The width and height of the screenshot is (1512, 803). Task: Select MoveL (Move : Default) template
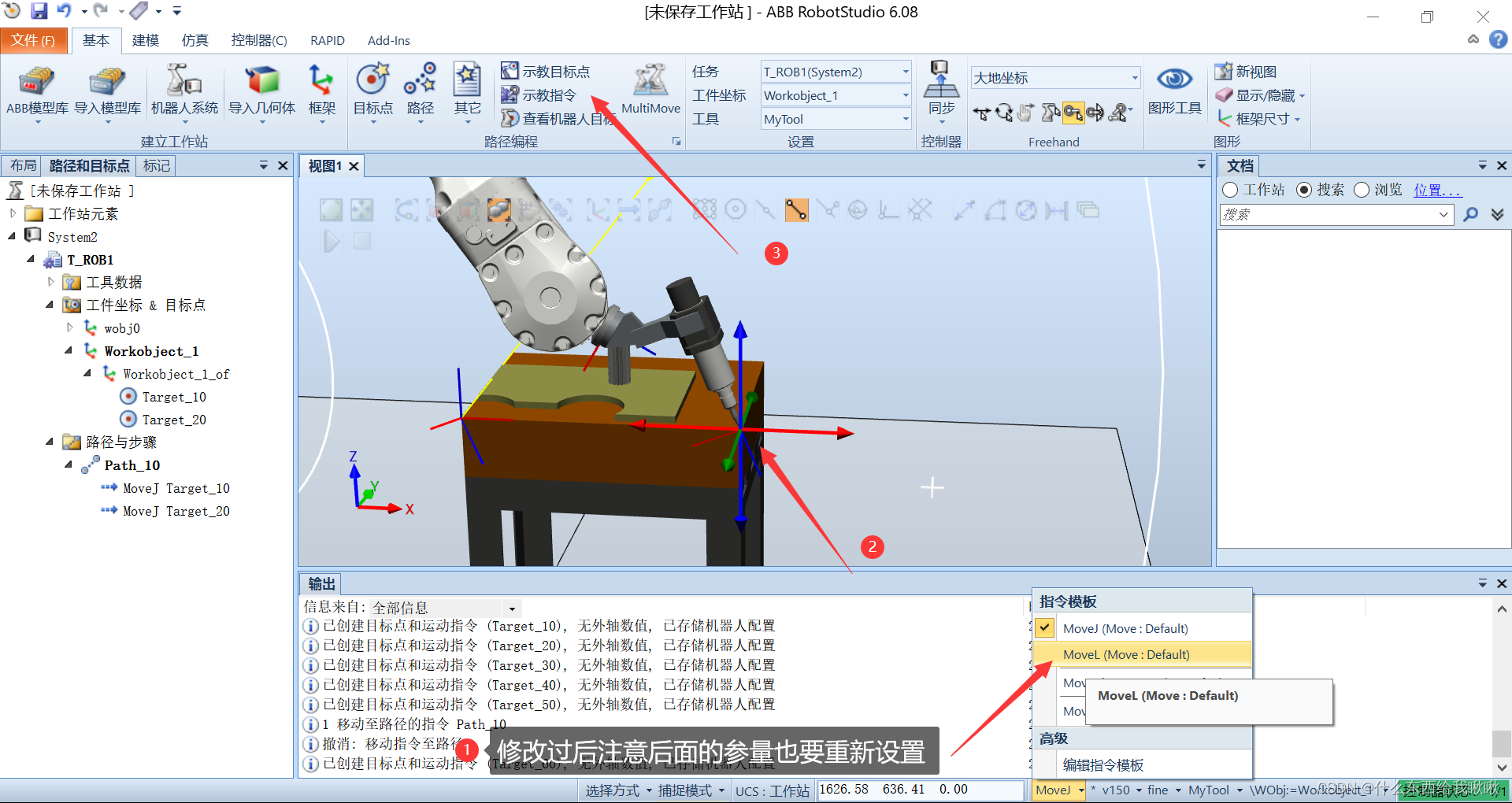point(1142,654)
